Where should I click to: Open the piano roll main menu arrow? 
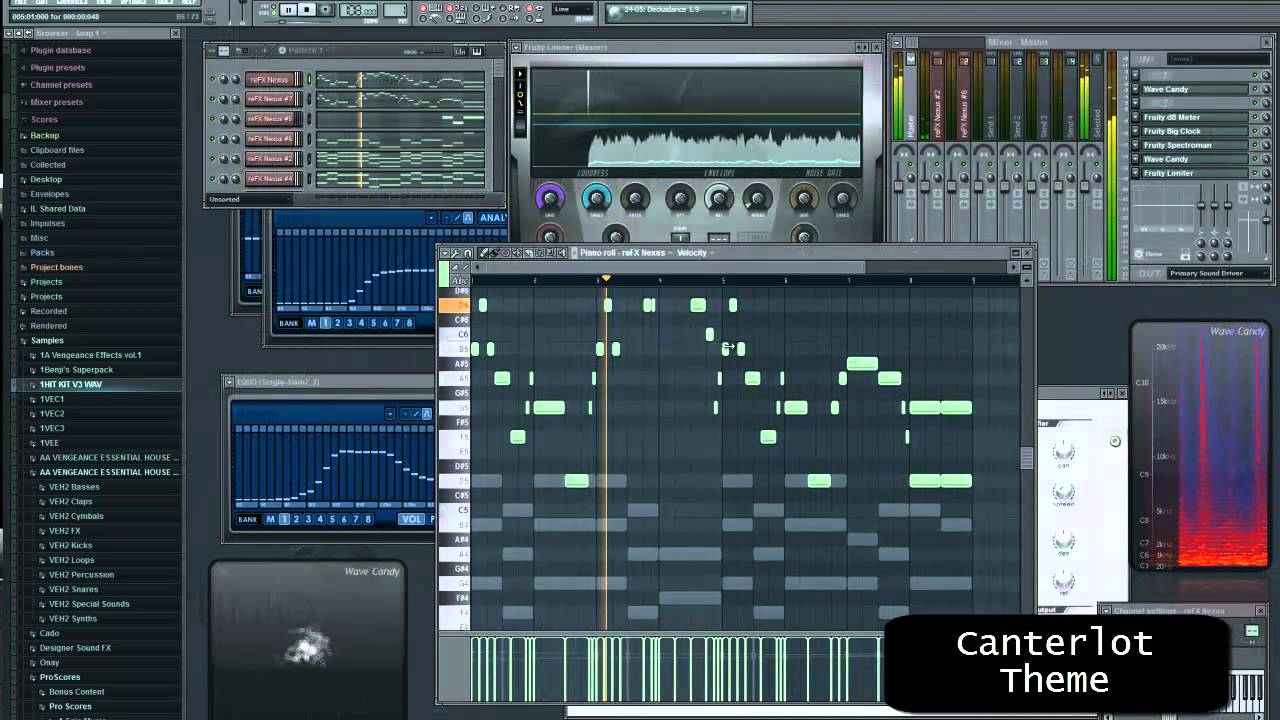445,253
